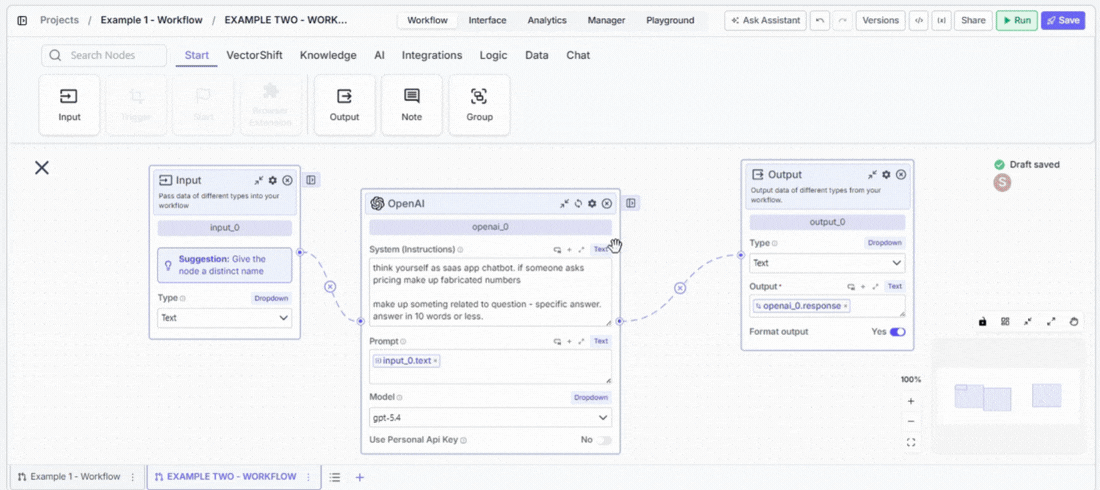
Task: Add an Input node from the palette
Action: [69, 105]
